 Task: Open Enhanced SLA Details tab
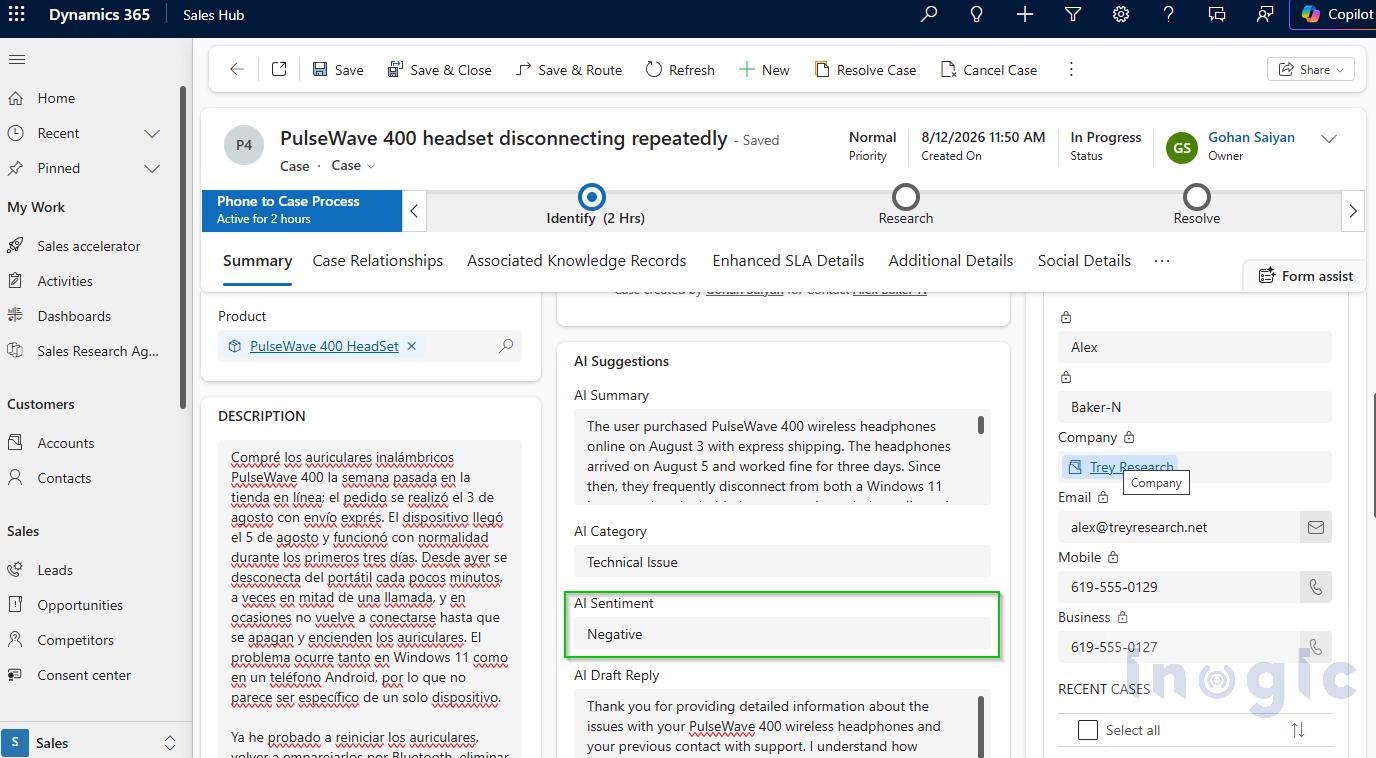click(788, 261)
